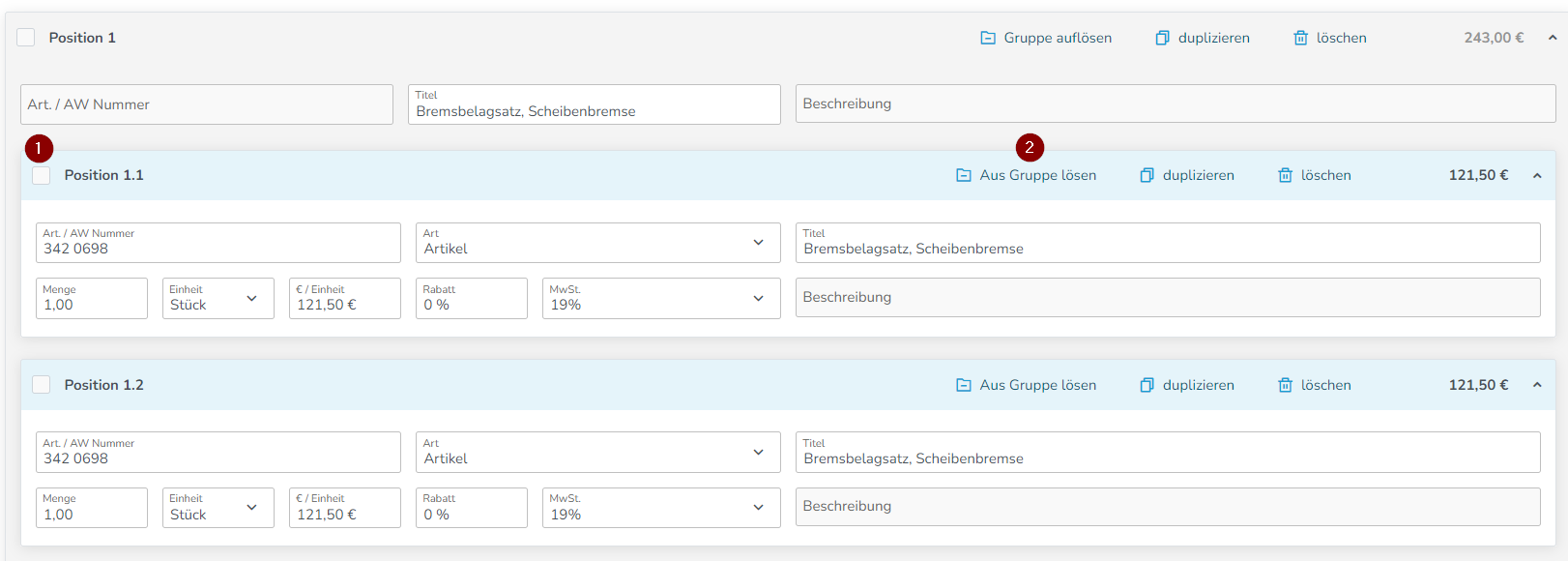Open the MwSt. dropdown in Position 1.2
1568x561 pixels.
tap(661, 508)
